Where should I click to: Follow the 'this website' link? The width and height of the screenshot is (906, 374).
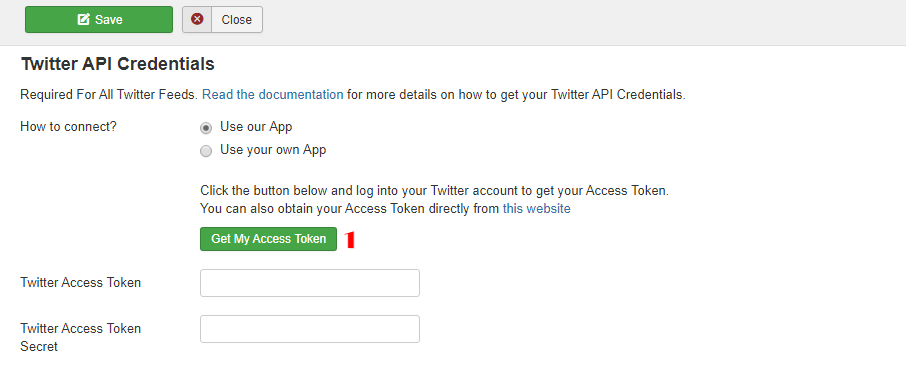pos(537,209)
